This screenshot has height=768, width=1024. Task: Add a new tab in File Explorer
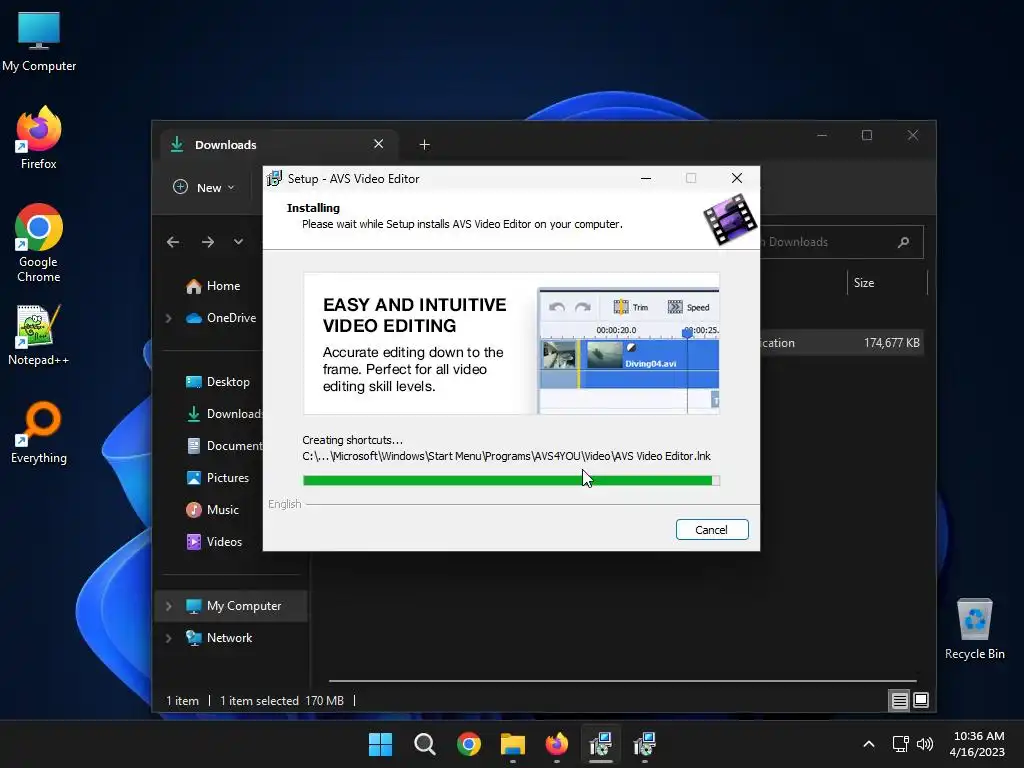[424, 145]
